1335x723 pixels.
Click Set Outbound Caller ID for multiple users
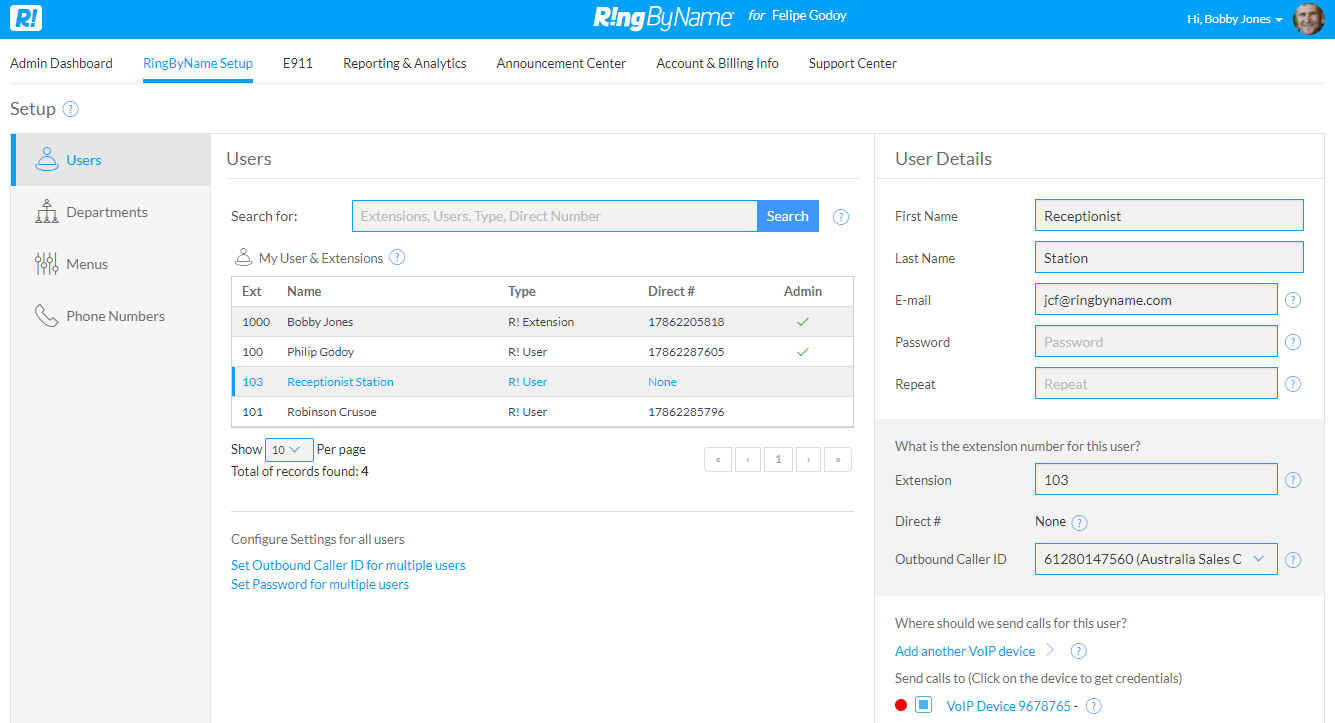tap(348, 565)
